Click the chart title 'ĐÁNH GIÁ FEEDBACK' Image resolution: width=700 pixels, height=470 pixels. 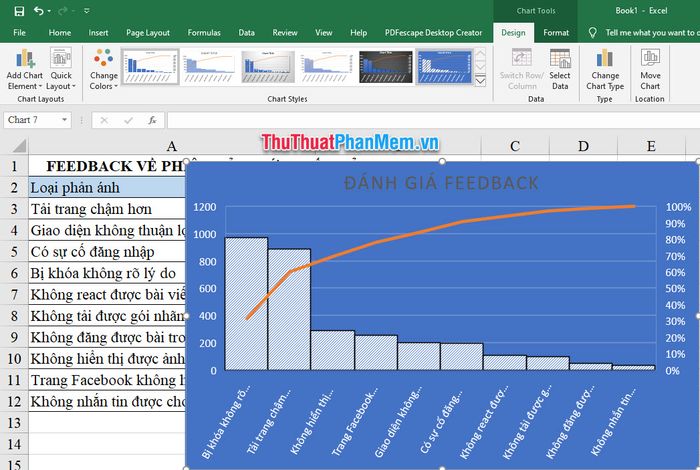click(x=442, y=183)
